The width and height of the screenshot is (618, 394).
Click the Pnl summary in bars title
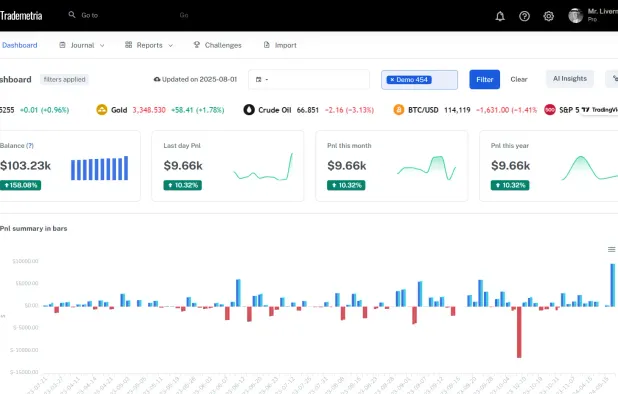[x=34, y=229]
